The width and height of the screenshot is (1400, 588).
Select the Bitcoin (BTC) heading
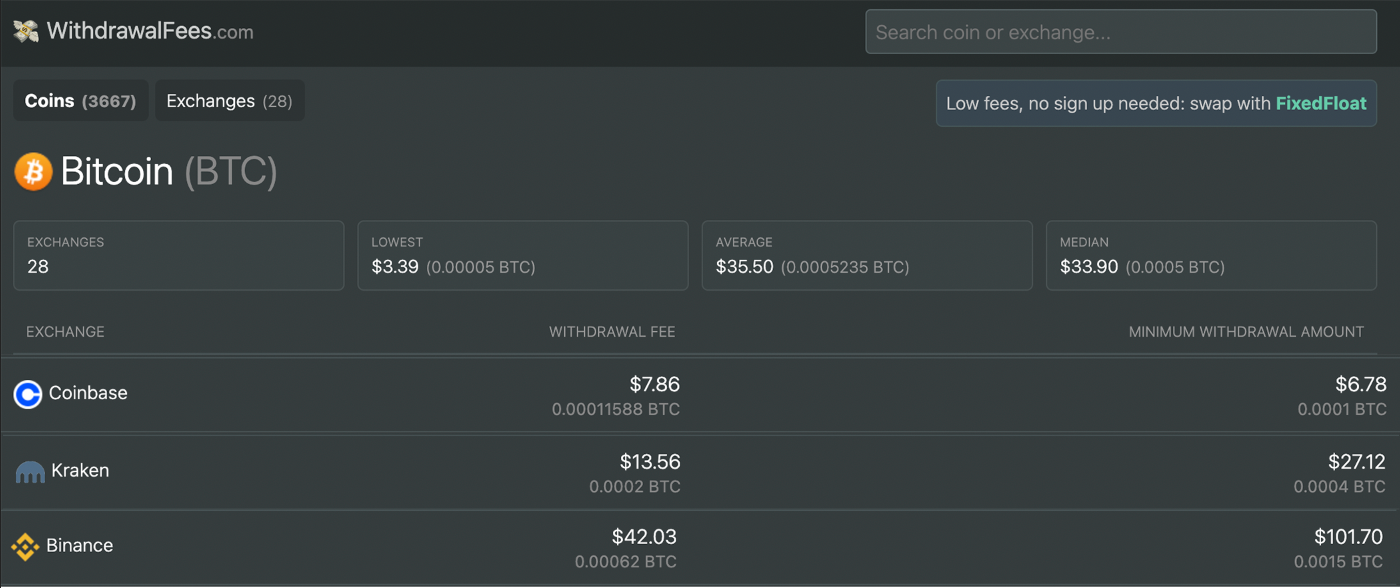click(169, 172)
